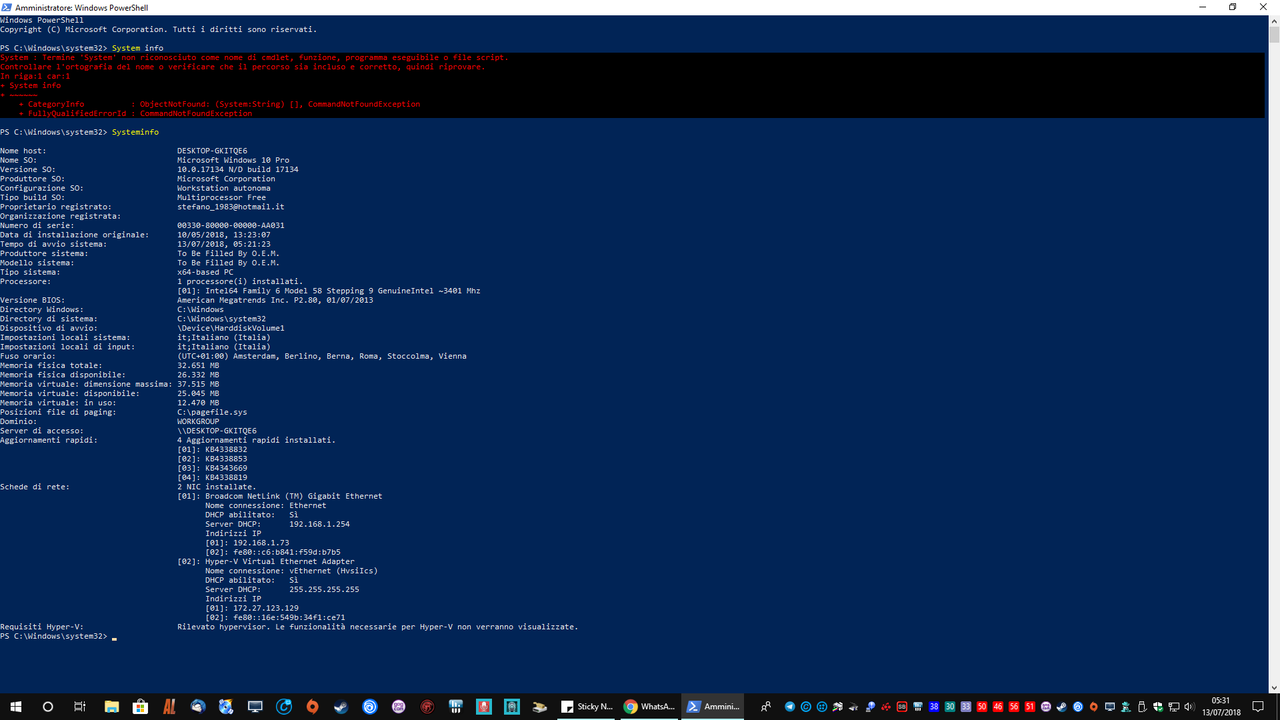This screenshot has height=720, width=1280.
Task: Click the red 46 temperature tray icon
Action: (x=998, y=706)
